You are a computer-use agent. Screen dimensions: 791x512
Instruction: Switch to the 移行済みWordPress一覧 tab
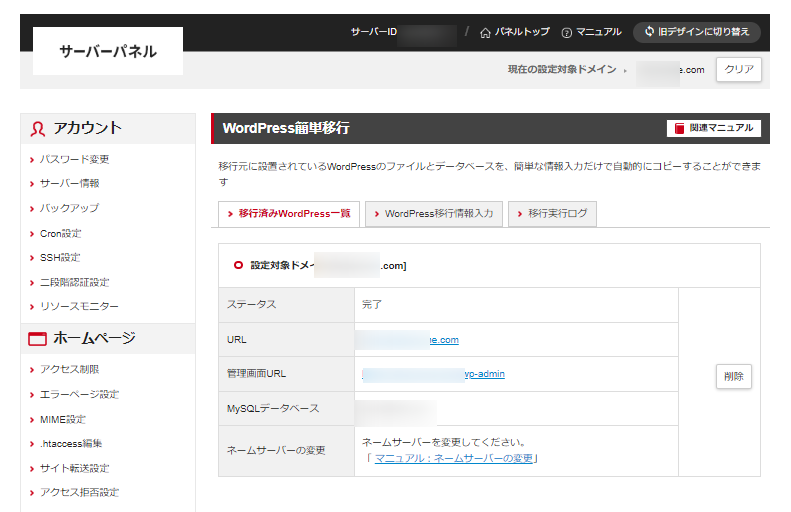point(288,214)
